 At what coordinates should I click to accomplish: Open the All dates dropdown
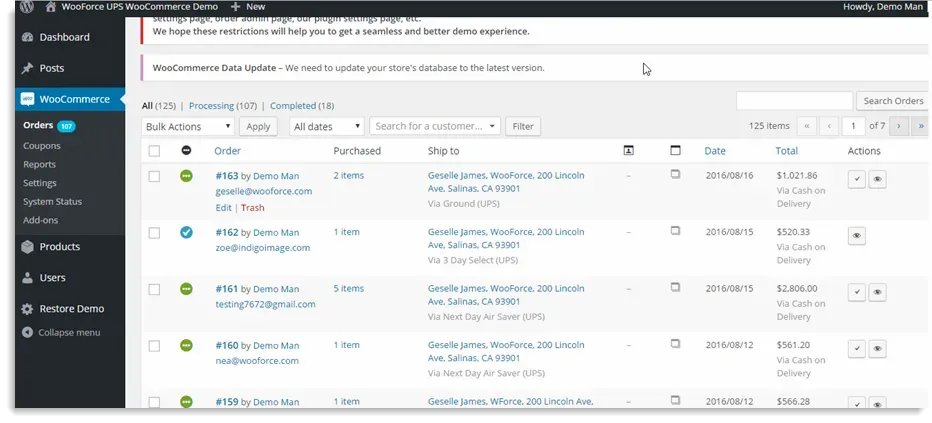tap(326, 127)
